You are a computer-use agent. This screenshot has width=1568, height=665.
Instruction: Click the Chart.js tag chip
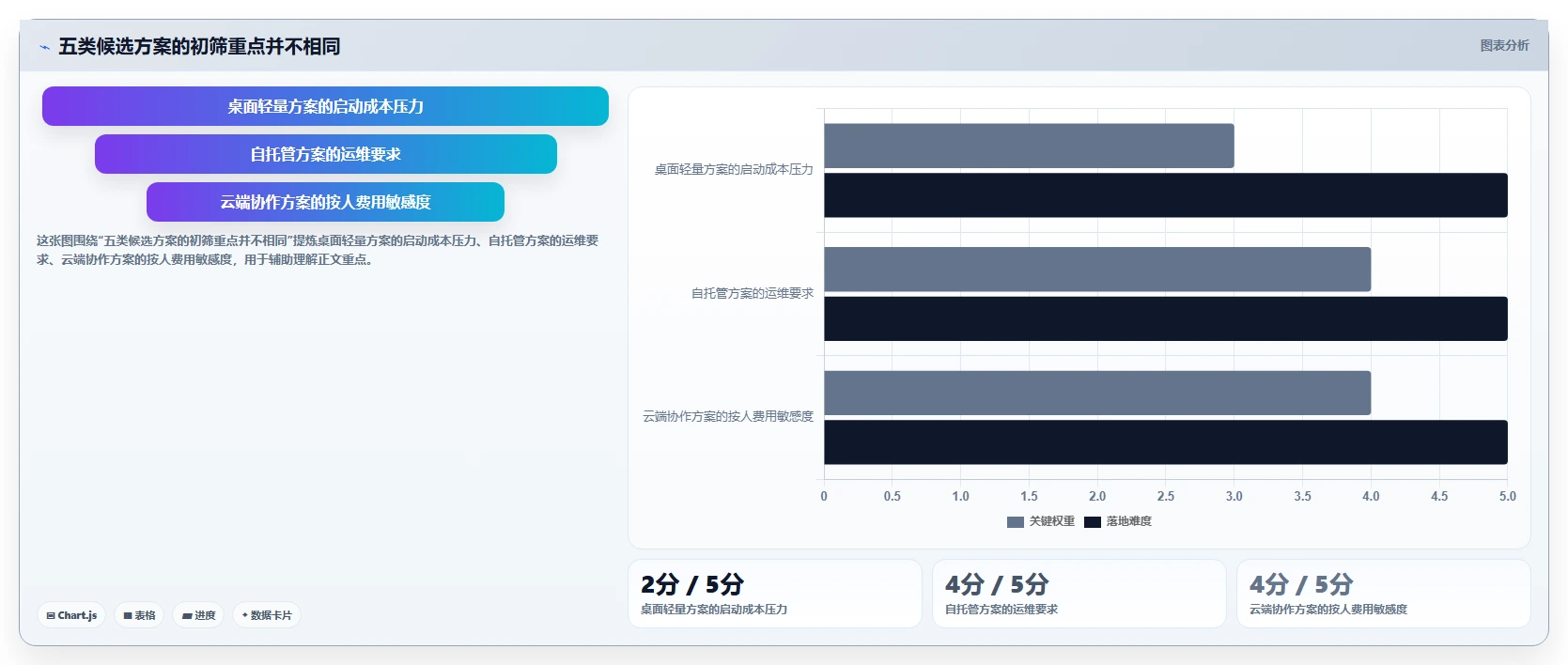(71, 615)
